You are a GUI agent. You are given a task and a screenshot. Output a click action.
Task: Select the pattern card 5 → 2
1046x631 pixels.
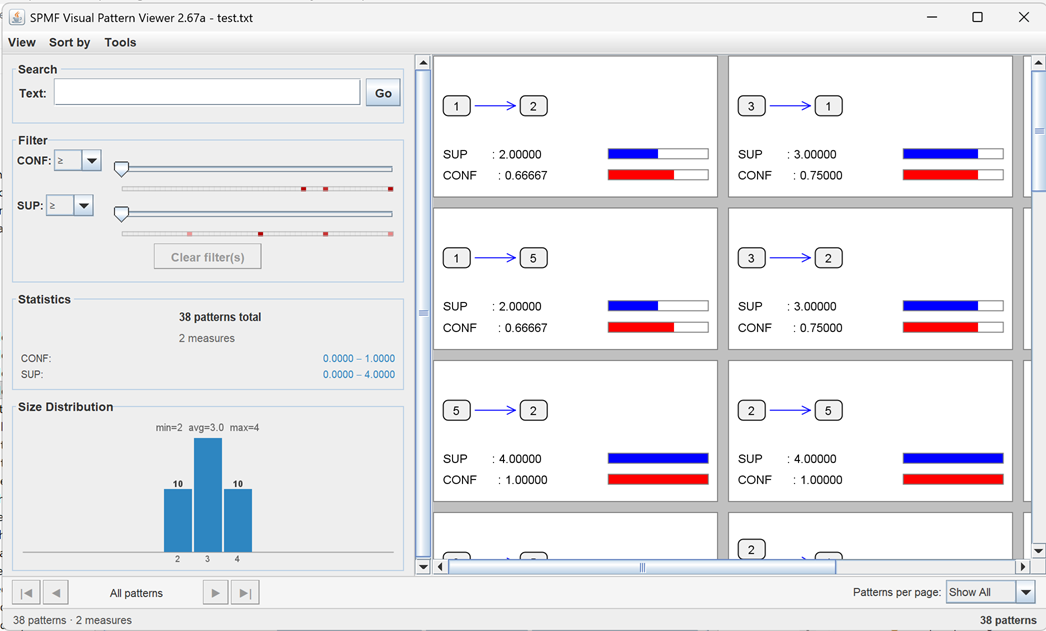click(575, 431)
